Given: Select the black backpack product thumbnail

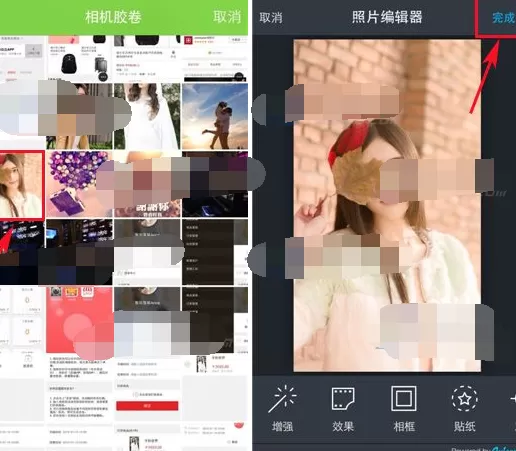Looking at the screenshot, I should point(79,58).
